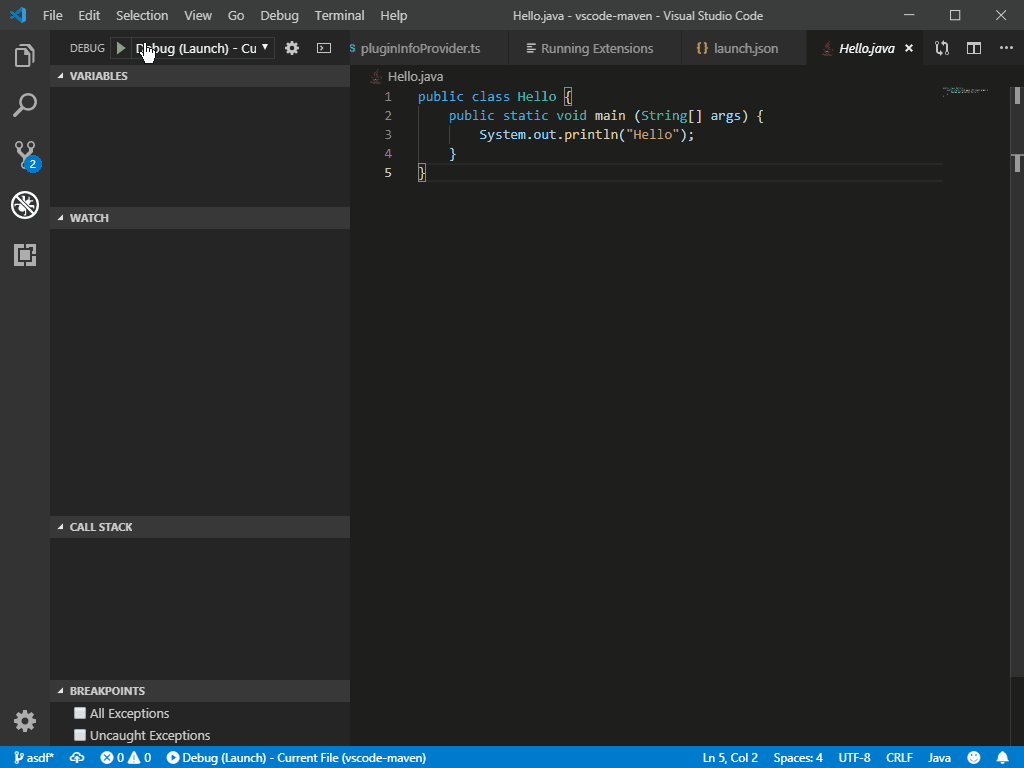The height and width of the screenshot is (768, 1024).
Task: Open the Search view icon
Action: click(25, 105)
